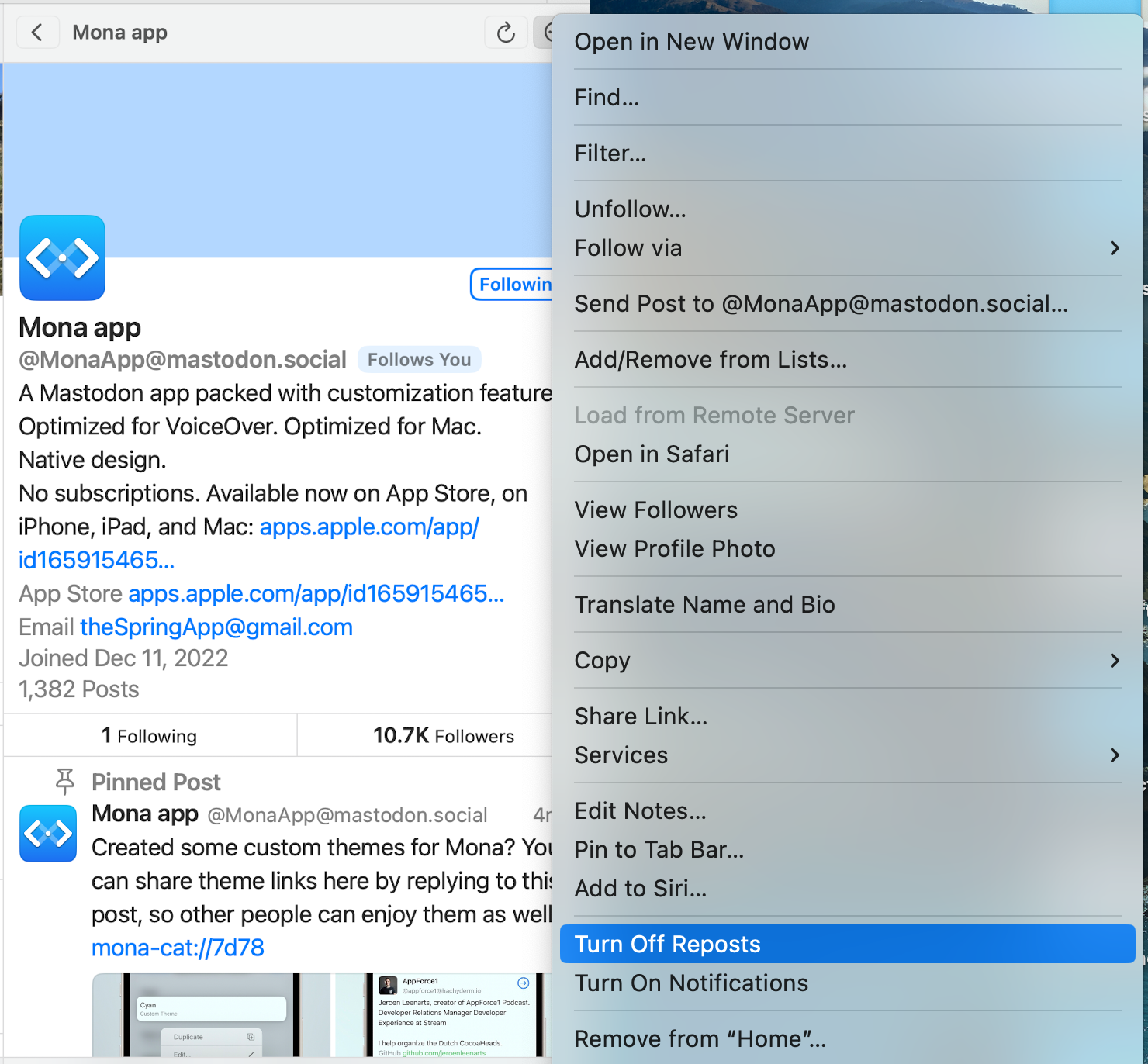Click the blue profile header banner
Viewport: 1148px width, 1064px height.
click(278, 161)
